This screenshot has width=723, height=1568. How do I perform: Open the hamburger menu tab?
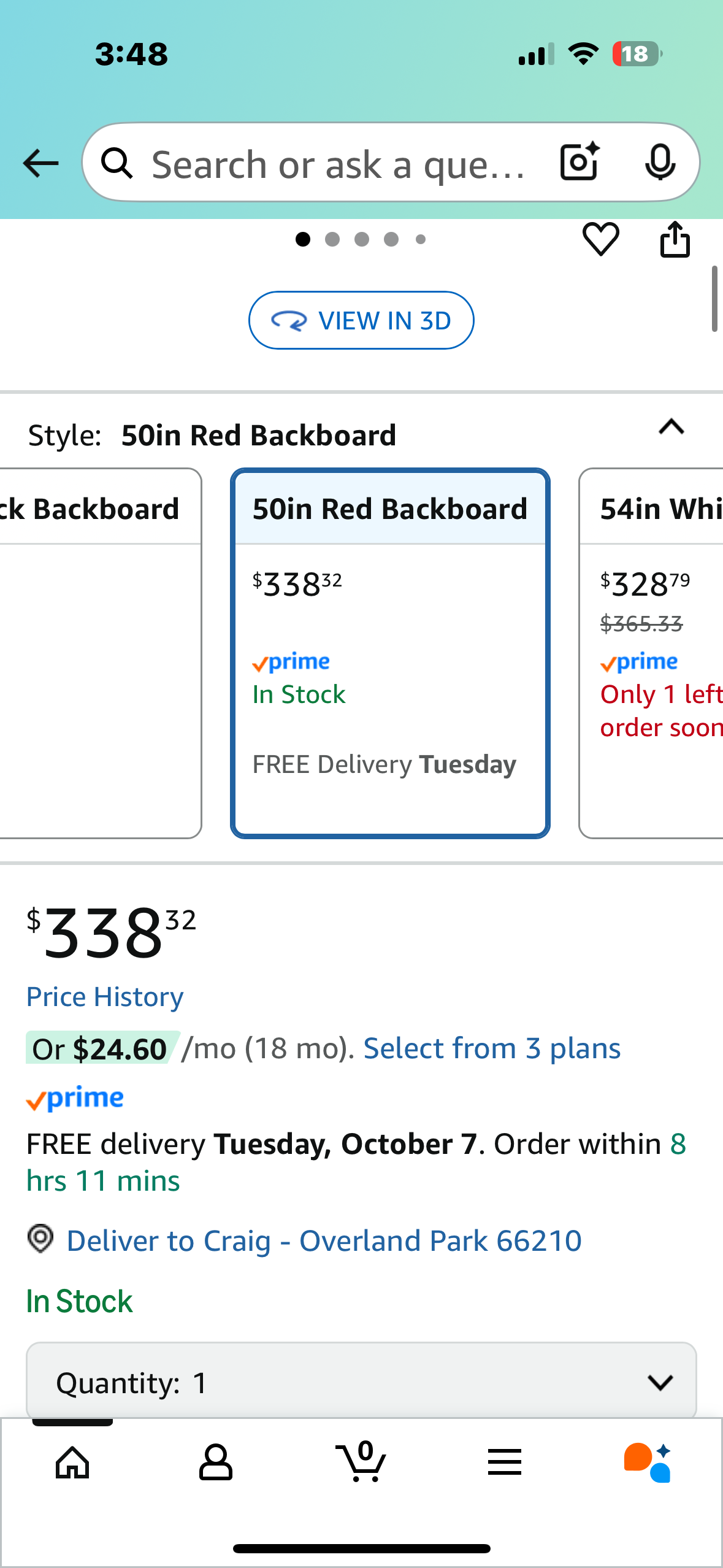505,1462
